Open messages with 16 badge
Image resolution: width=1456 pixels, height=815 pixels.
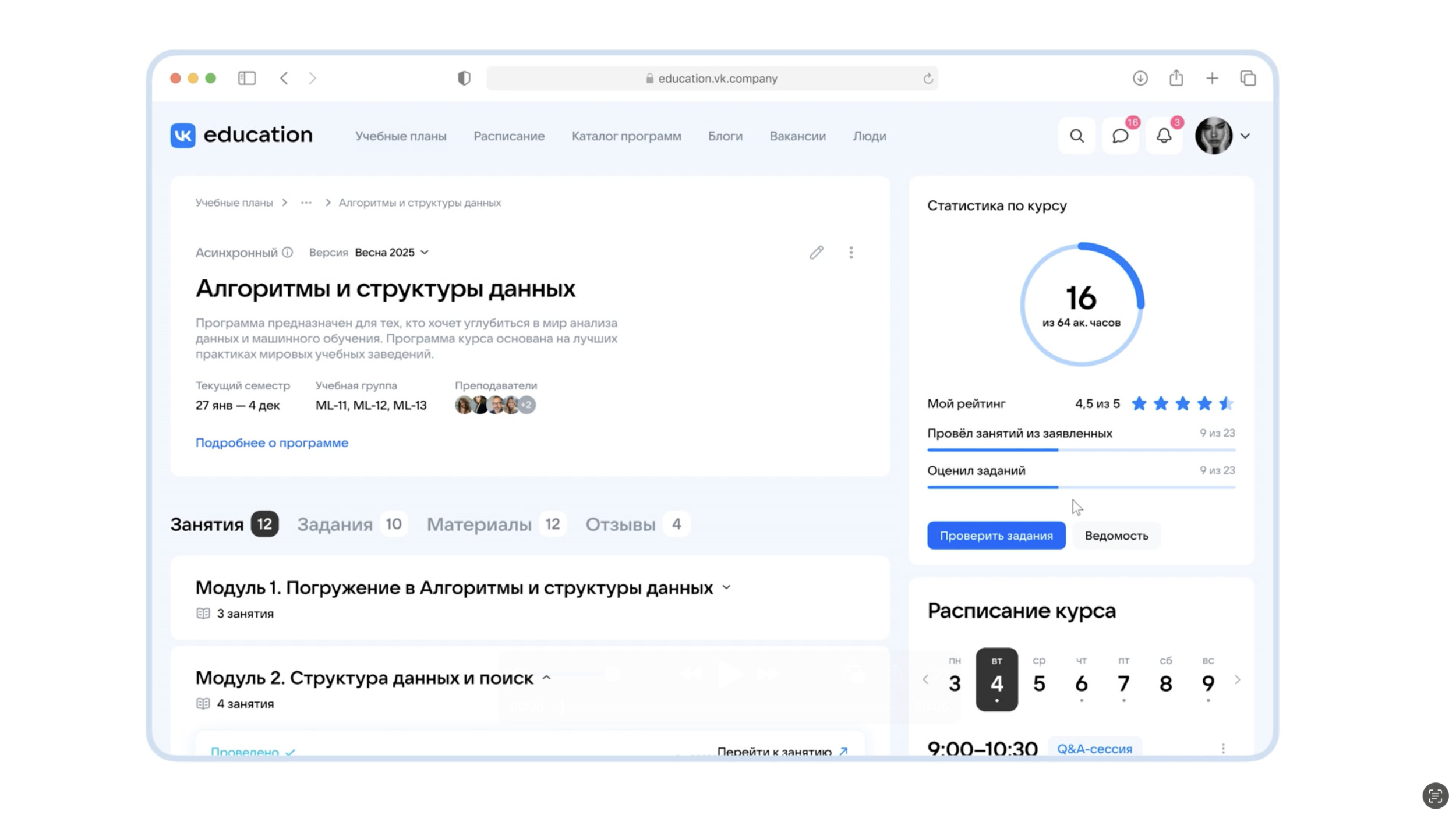click(1120, 136)
